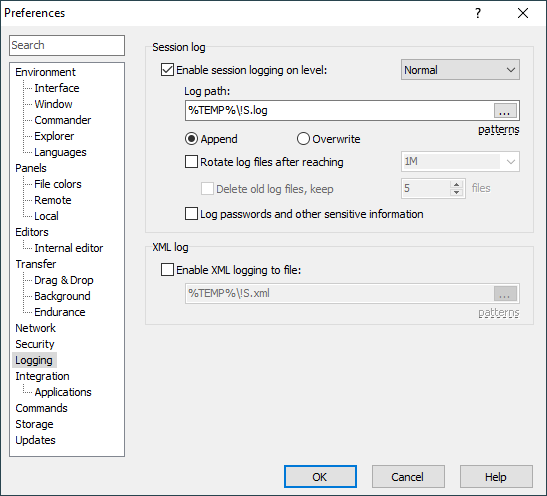Go to Drag & Drop transfer settings

(64, 280)
